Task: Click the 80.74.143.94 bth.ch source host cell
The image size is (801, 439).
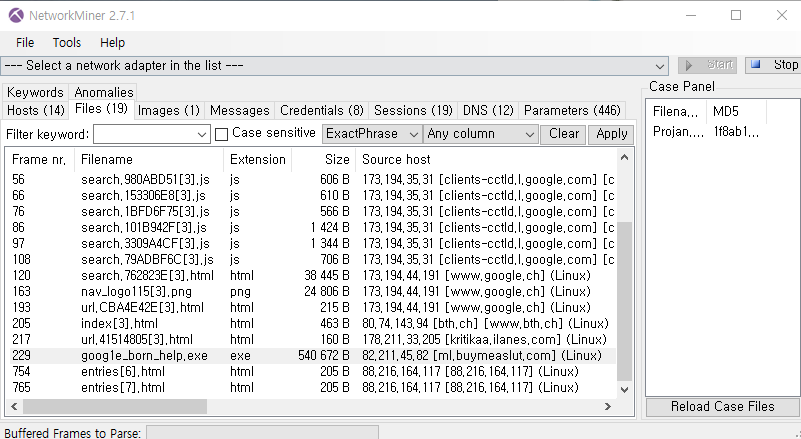Action: click(485, 324)
